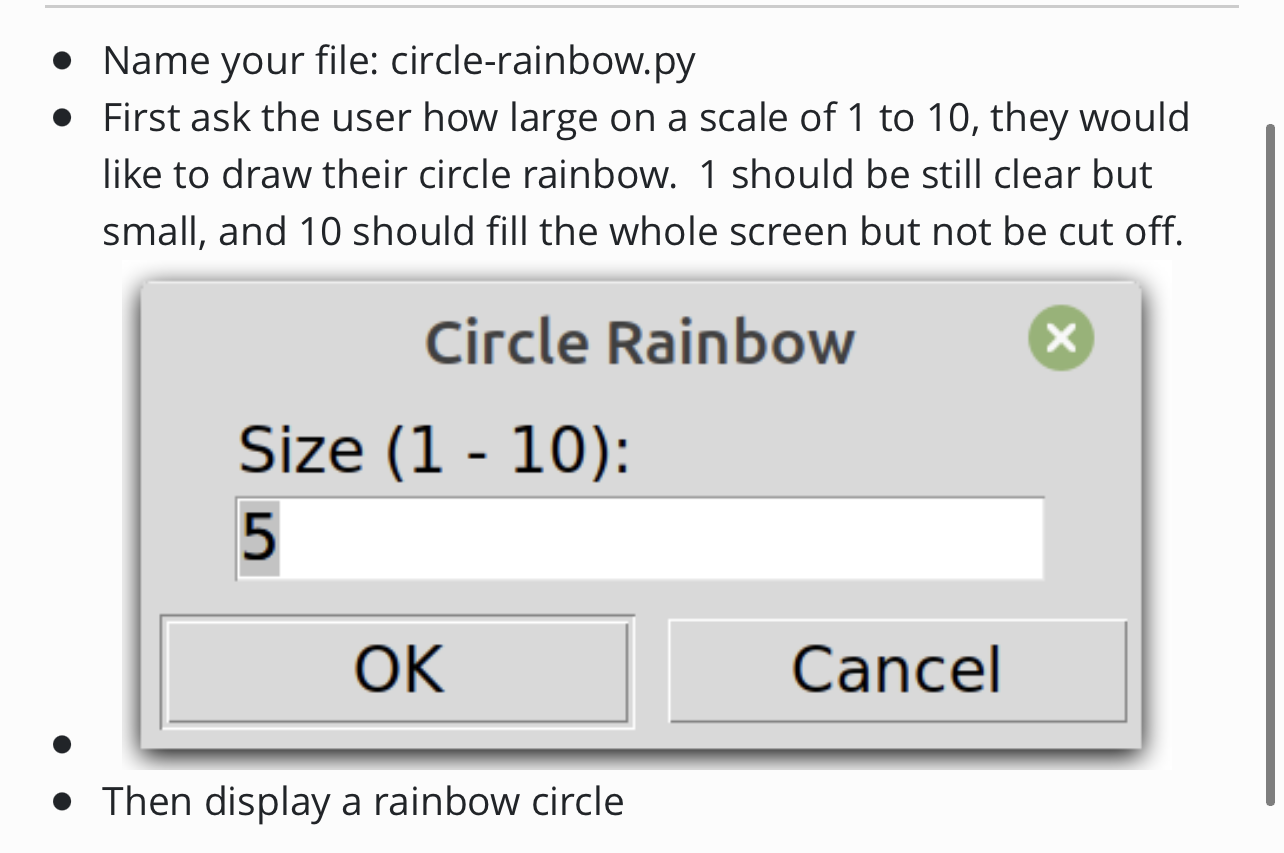Click the OK button in the dialog
The image size is (1284, 853).
(398, 669)
